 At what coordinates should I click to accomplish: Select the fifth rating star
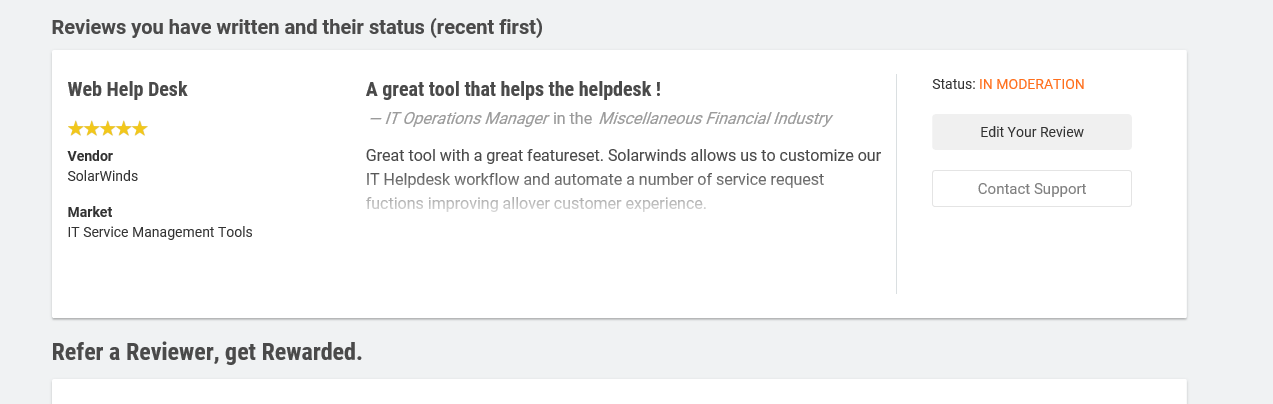pos(140,129)
